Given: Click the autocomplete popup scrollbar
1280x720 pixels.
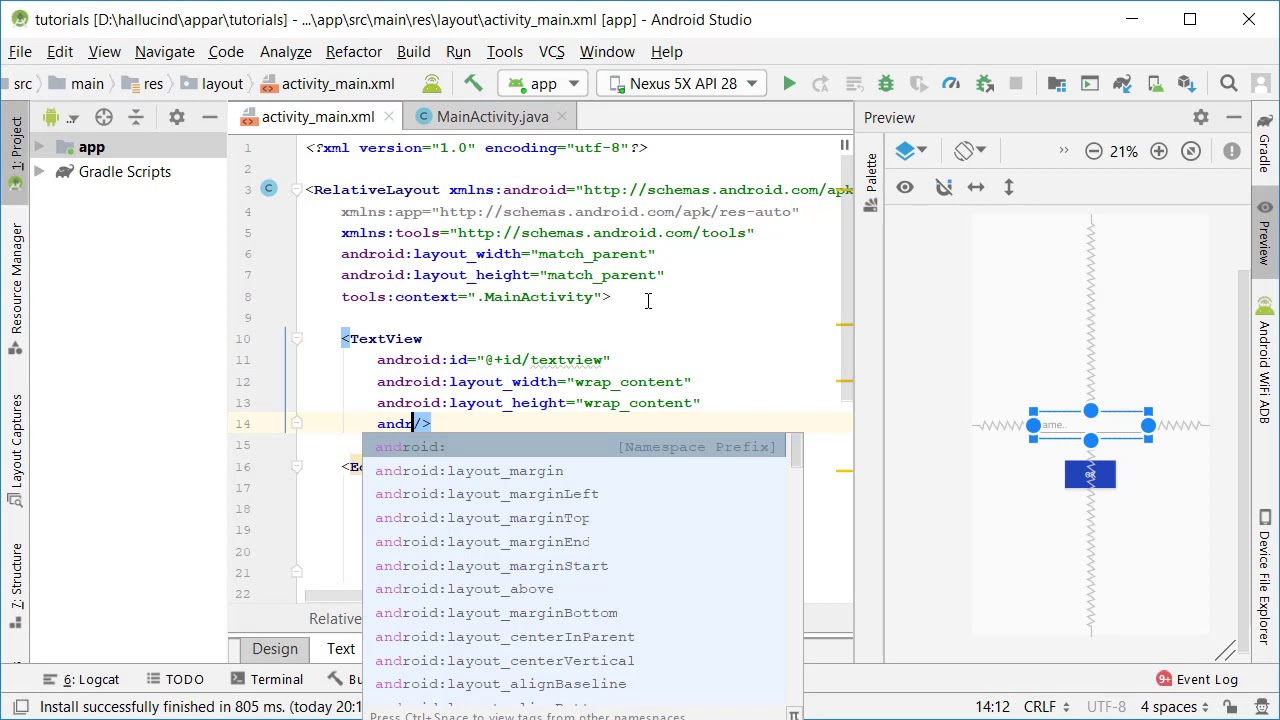Looking at the screenshot, I should [796, 452].
